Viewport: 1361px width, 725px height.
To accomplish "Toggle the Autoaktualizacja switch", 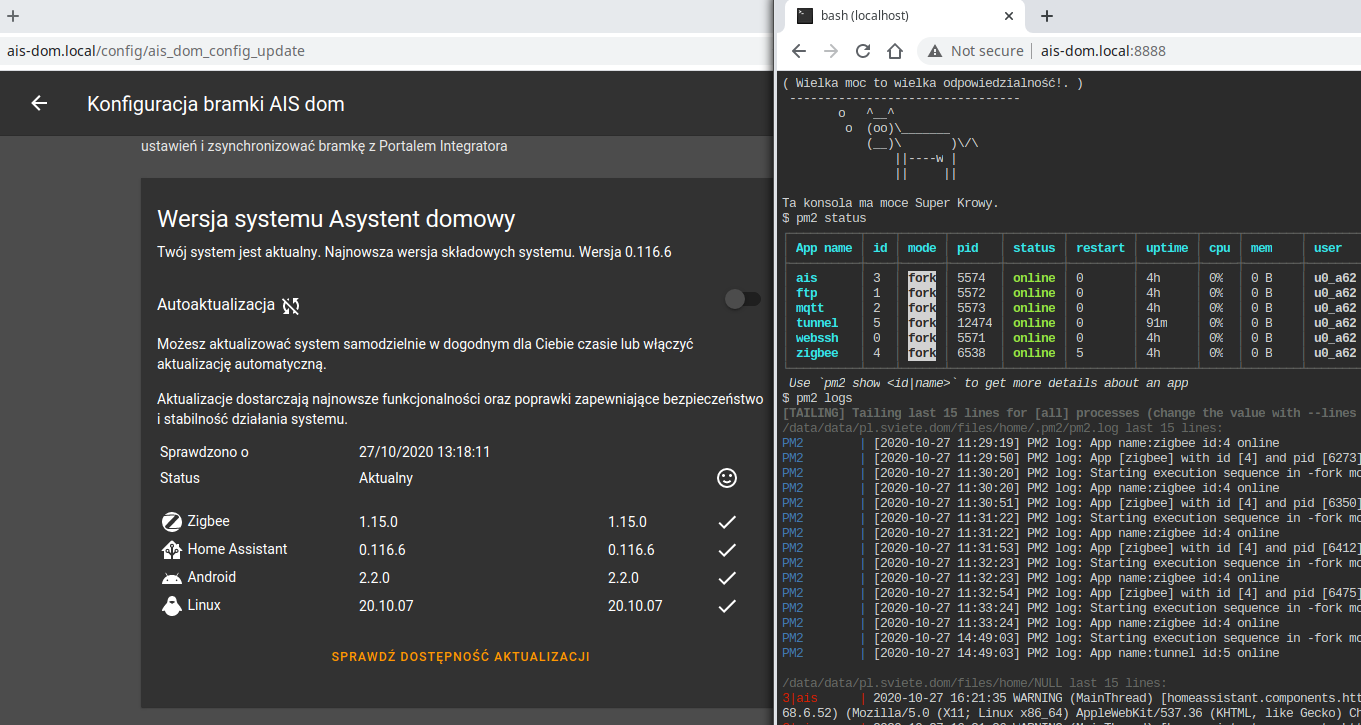I will 742,299.
